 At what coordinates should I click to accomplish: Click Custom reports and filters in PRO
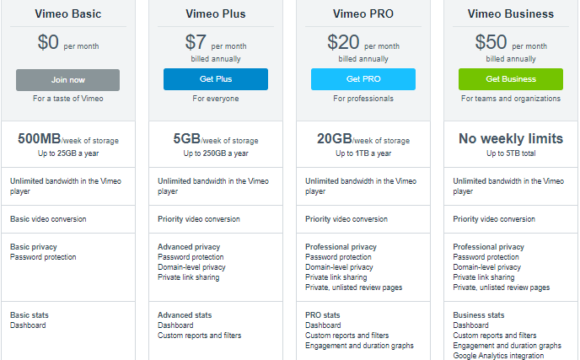[347, 336]
